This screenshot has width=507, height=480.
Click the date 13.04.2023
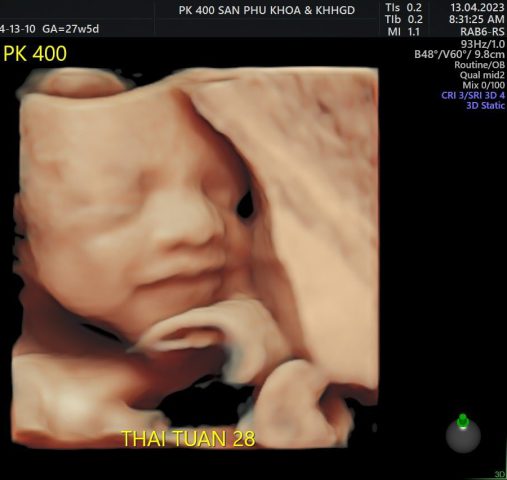[477, 7]
